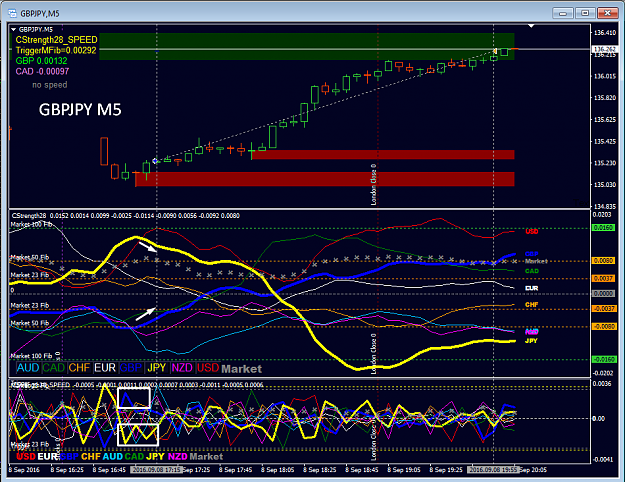Click the 8 Sep 18:05 time axis label

(277, 470)
